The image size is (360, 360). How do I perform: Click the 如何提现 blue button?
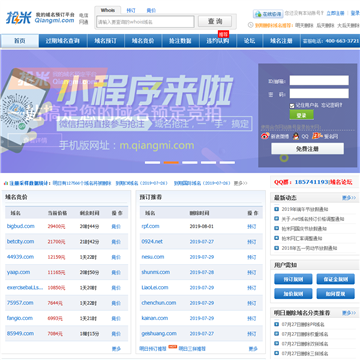point(335,294)
